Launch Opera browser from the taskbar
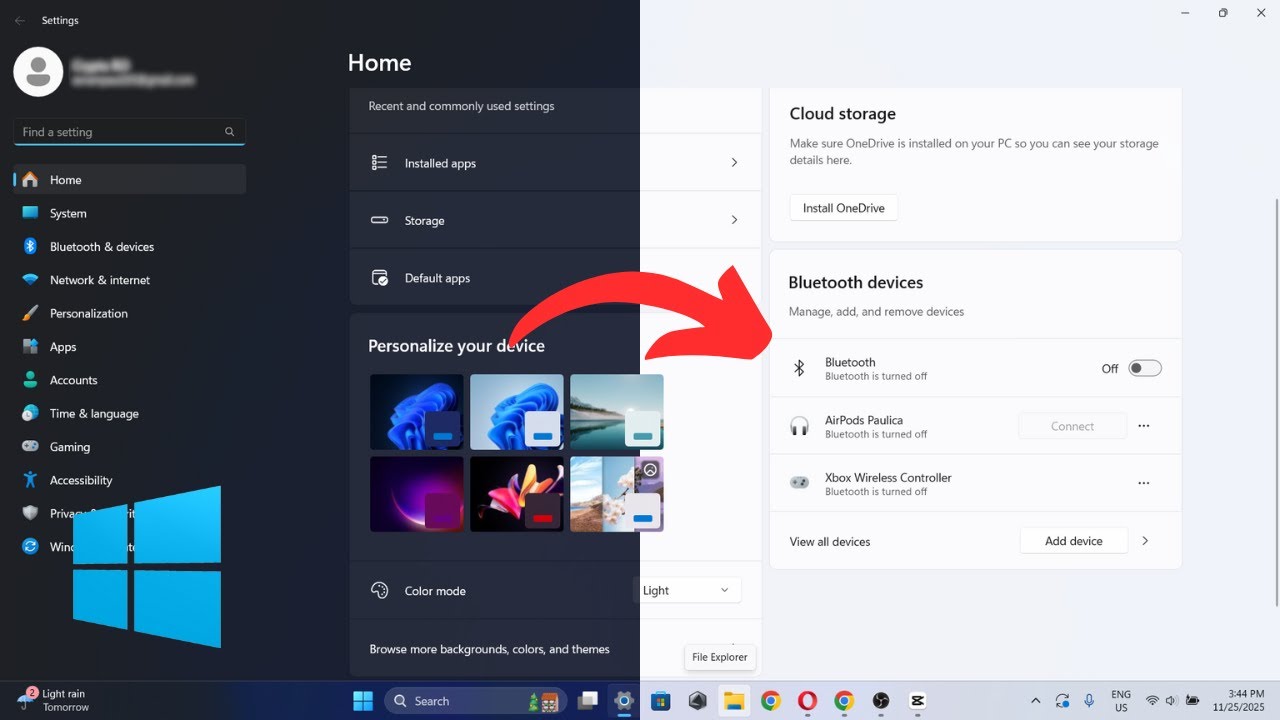 click(807, 701)
